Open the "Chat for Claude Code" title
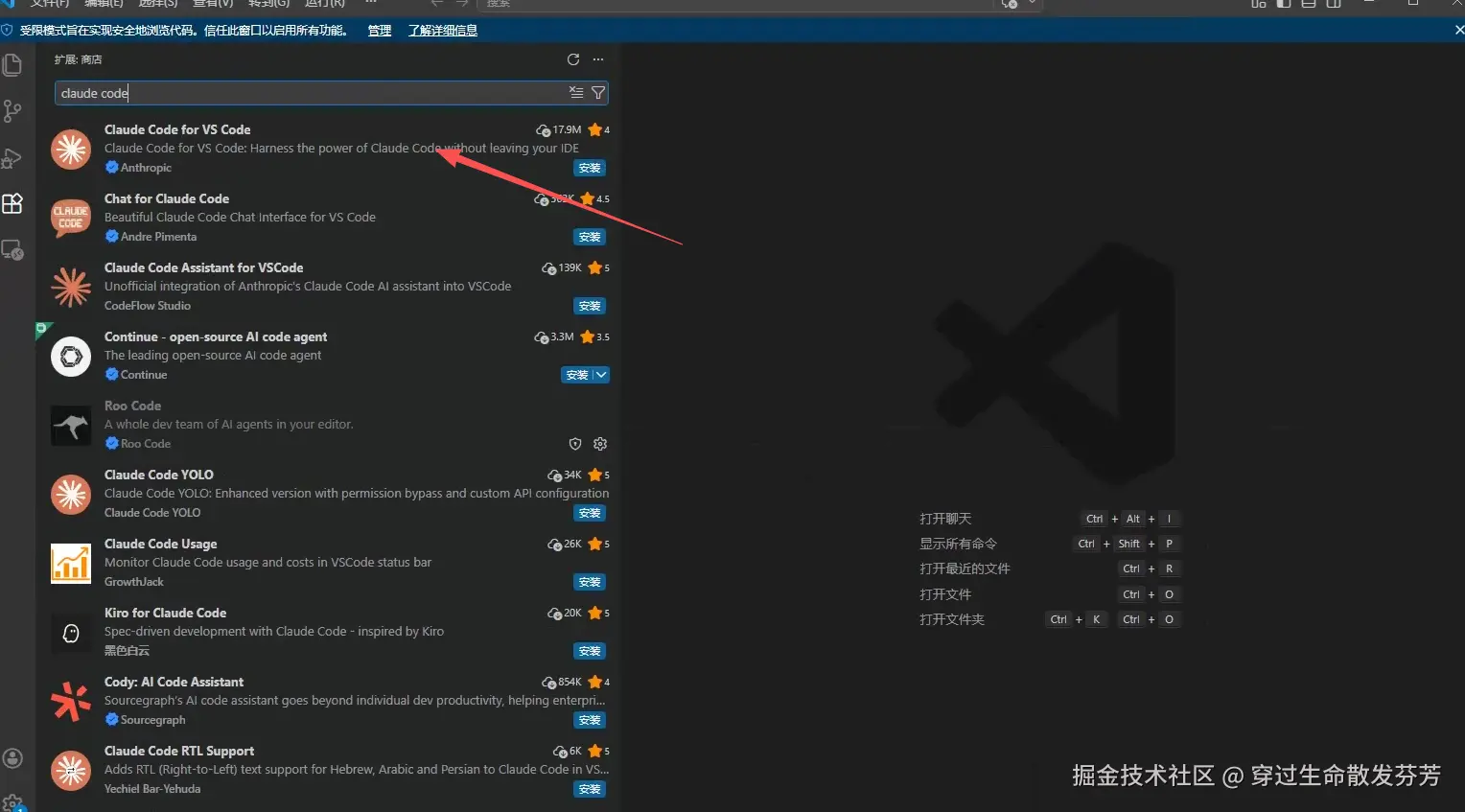 click(167, 198)
